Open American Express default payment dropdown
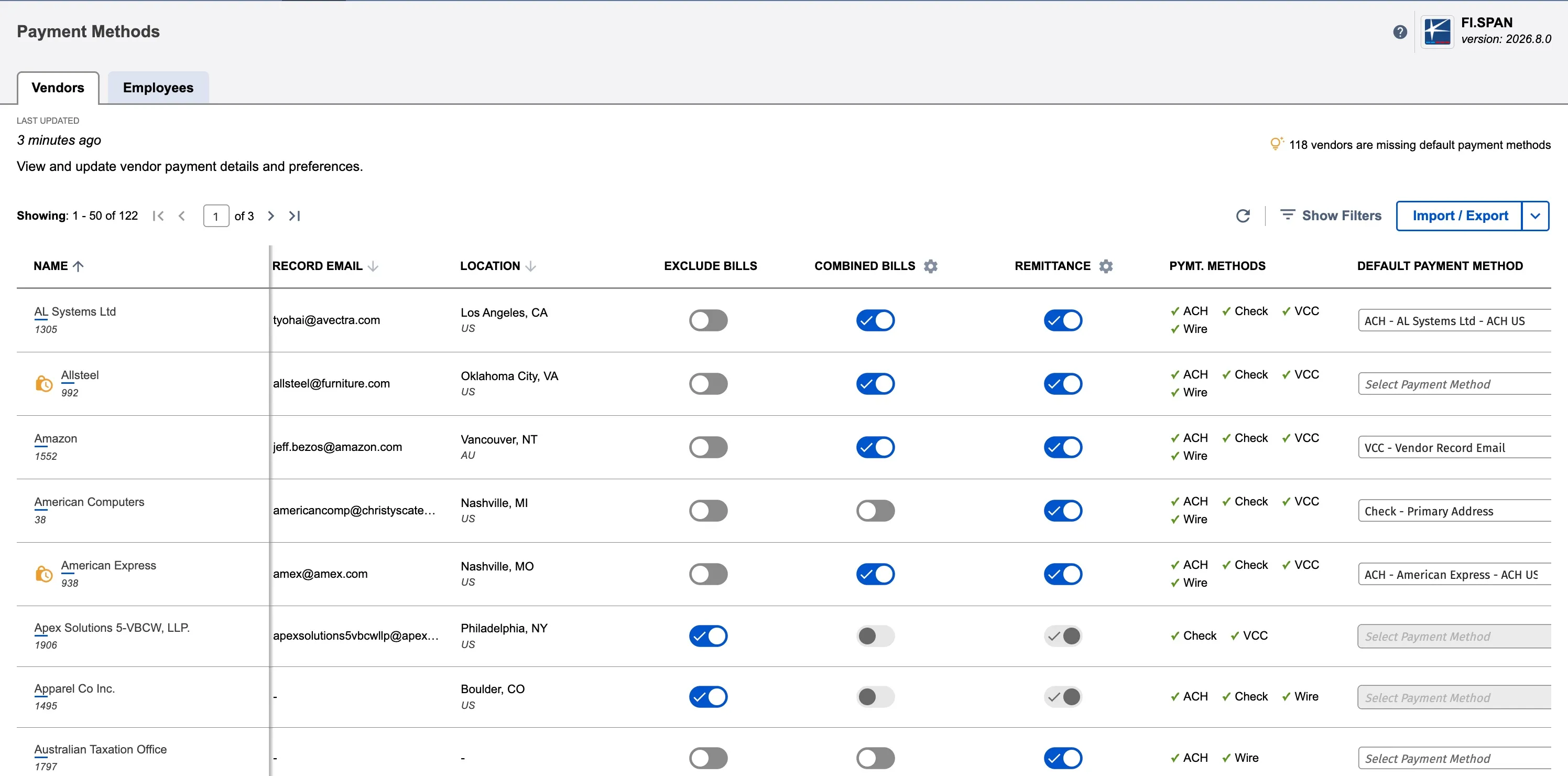Viewport: 1568px width, 776px height. (1454, 574)
